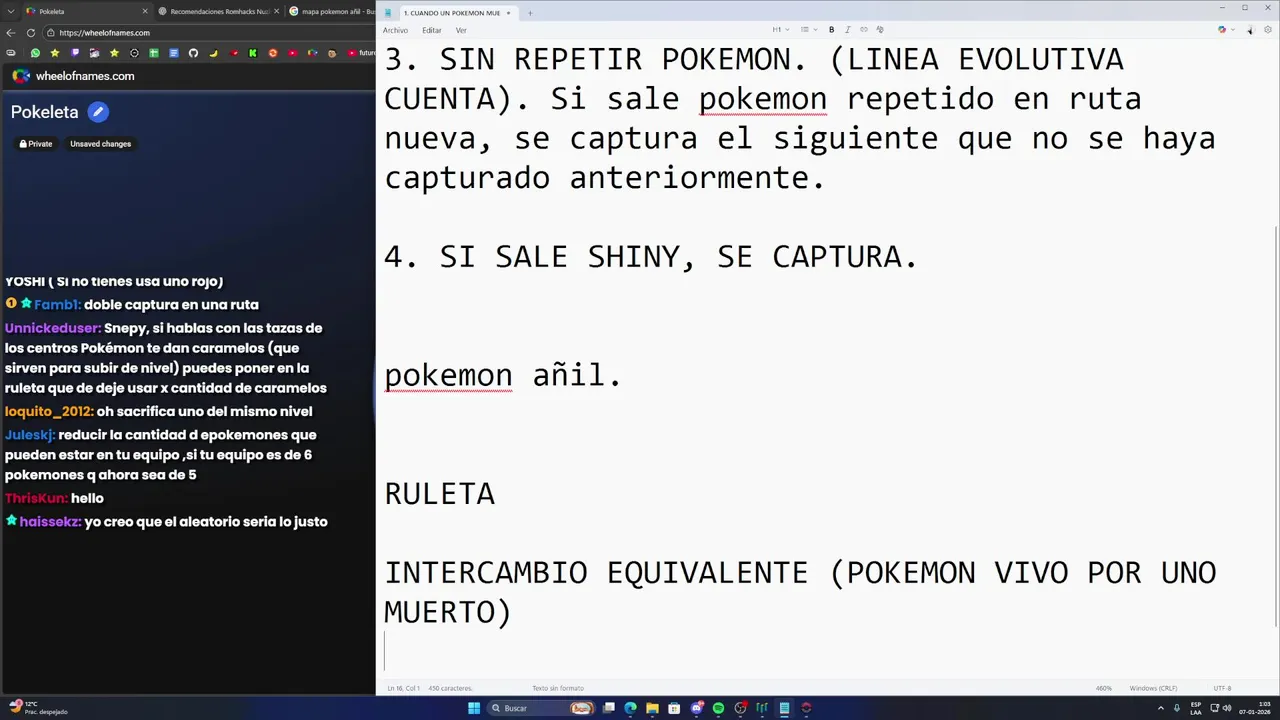
Task: Click chat username haissekz
Action: (50, 522)
